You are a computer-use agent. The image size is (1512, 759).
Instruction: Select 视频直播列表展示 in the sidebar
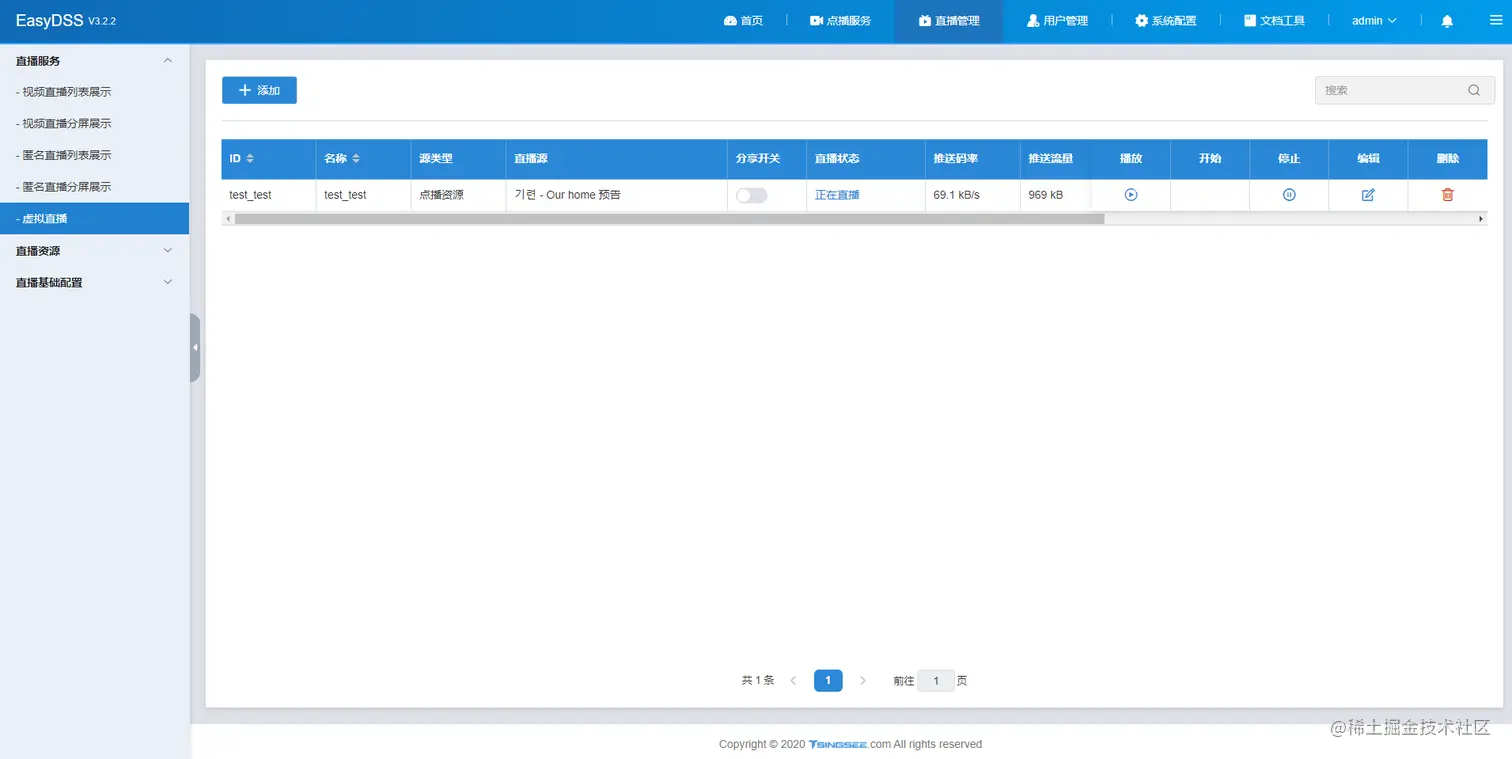[x=94, y=92]
